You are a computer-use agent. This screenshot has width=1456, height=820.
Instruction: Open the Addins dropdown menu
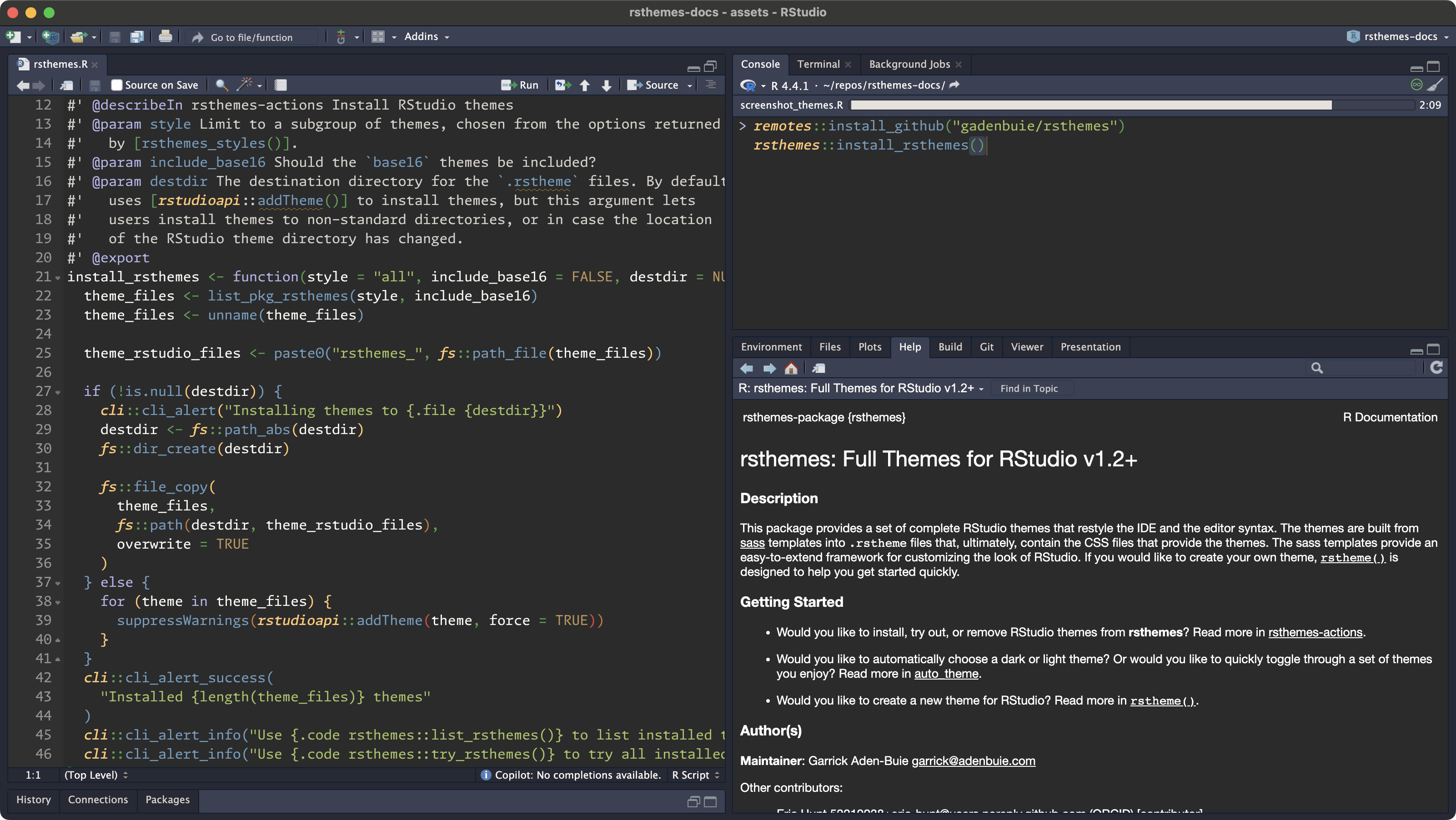coord(426,37)
